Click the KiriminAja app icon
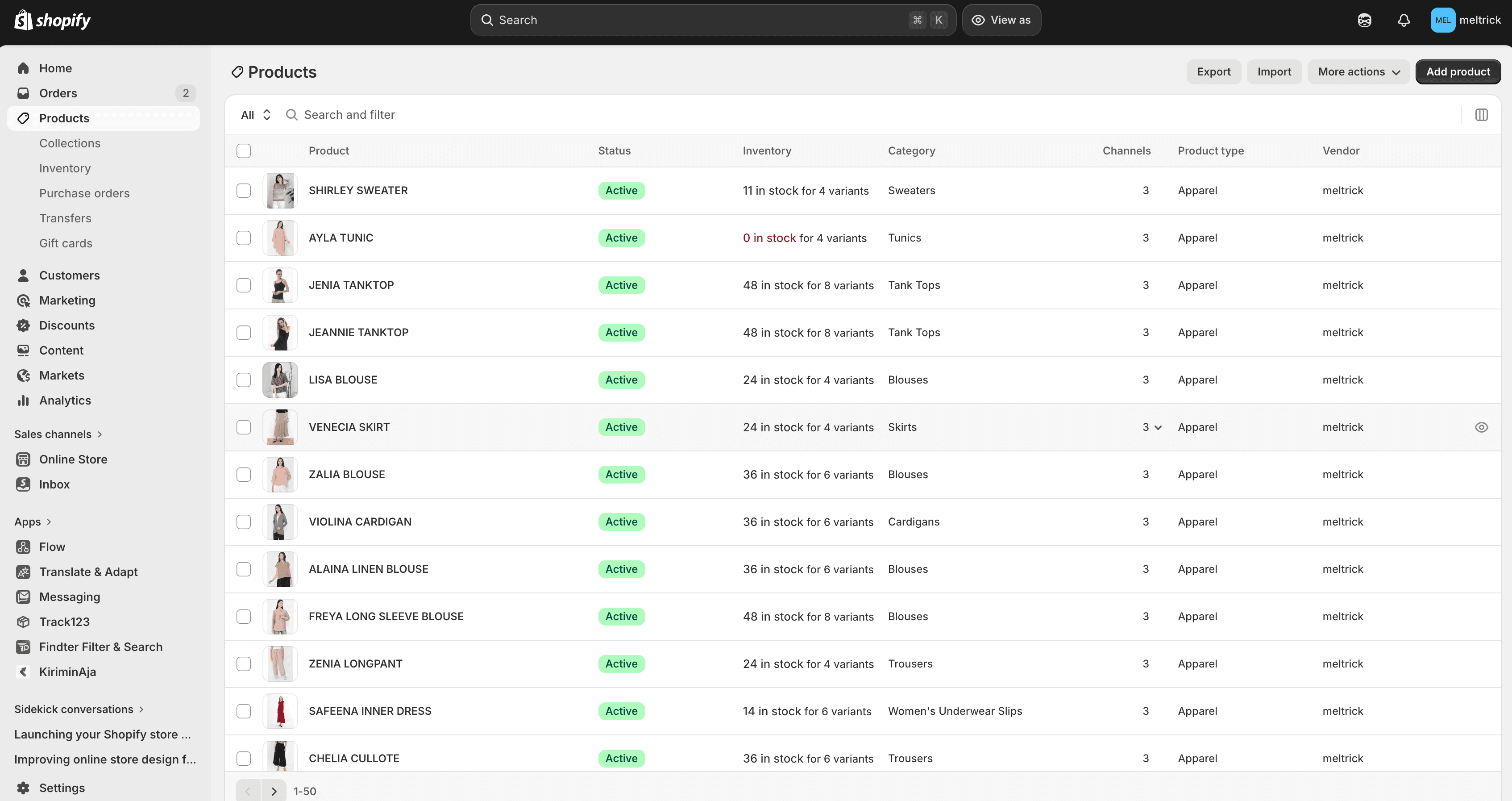The image size is (1512, 801). (x=24, y=672)
